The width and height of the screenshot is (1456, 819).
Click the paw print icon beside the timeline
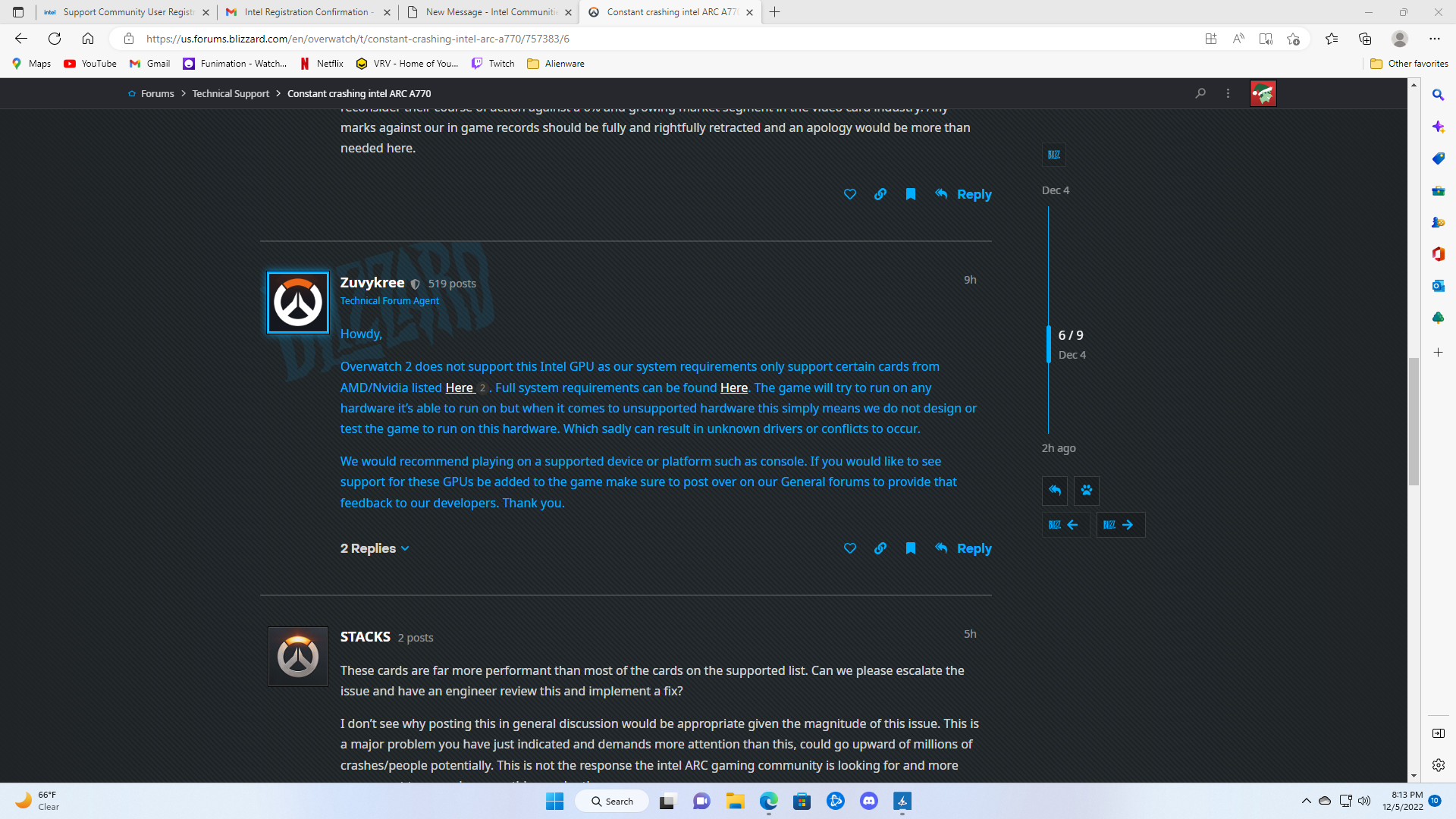1086,491
